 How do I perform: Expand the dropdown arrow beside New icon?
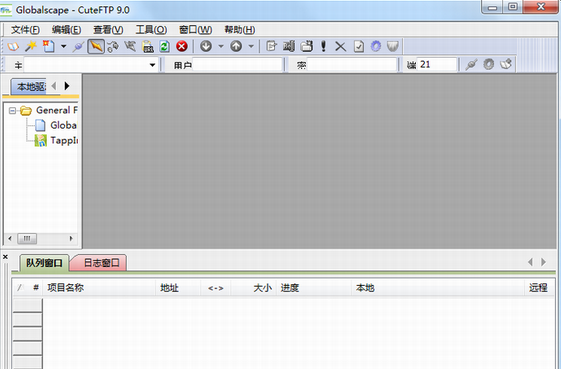[63, 46]
